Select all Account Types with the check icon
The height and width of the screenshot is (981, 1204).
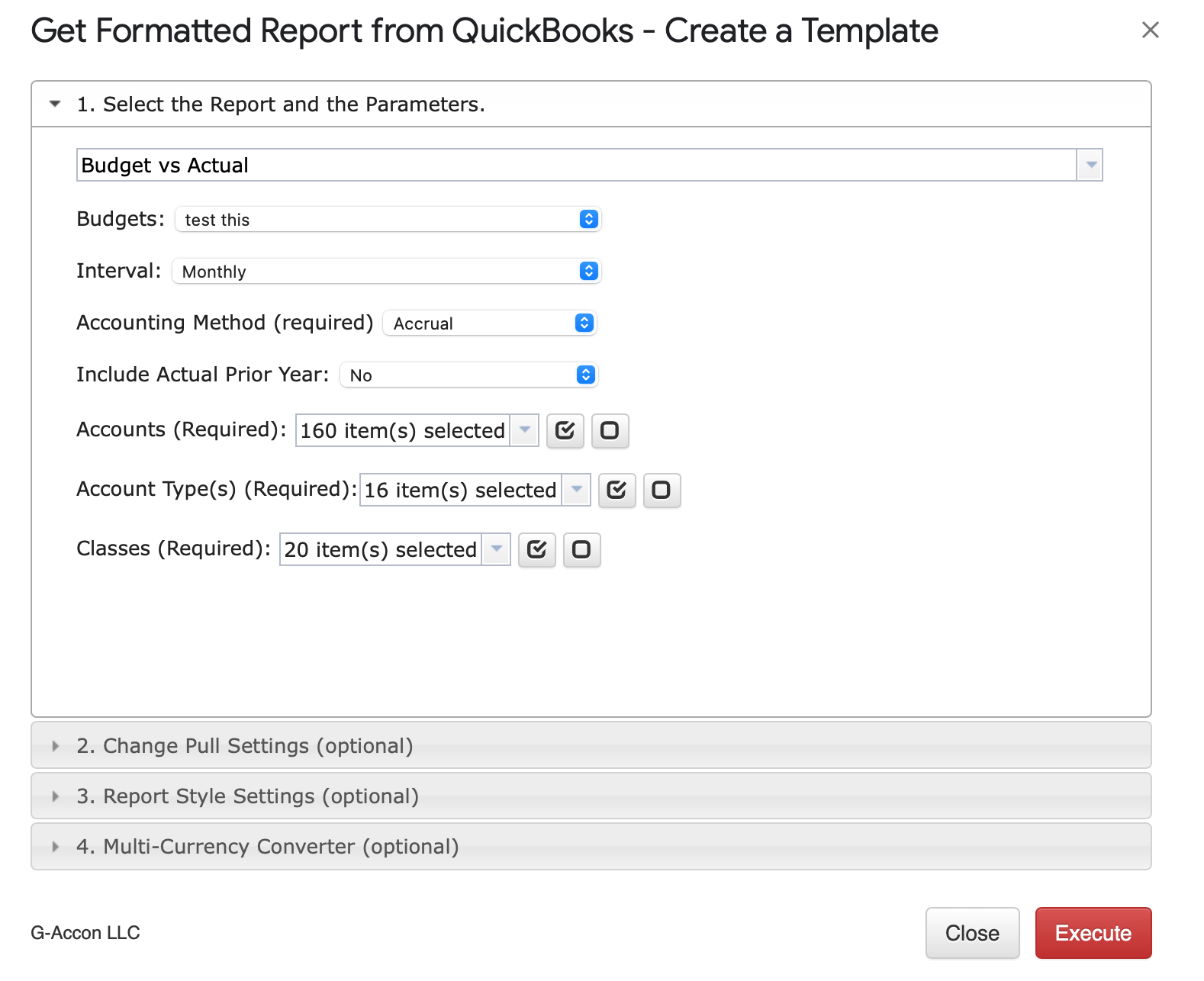point(616,490)
